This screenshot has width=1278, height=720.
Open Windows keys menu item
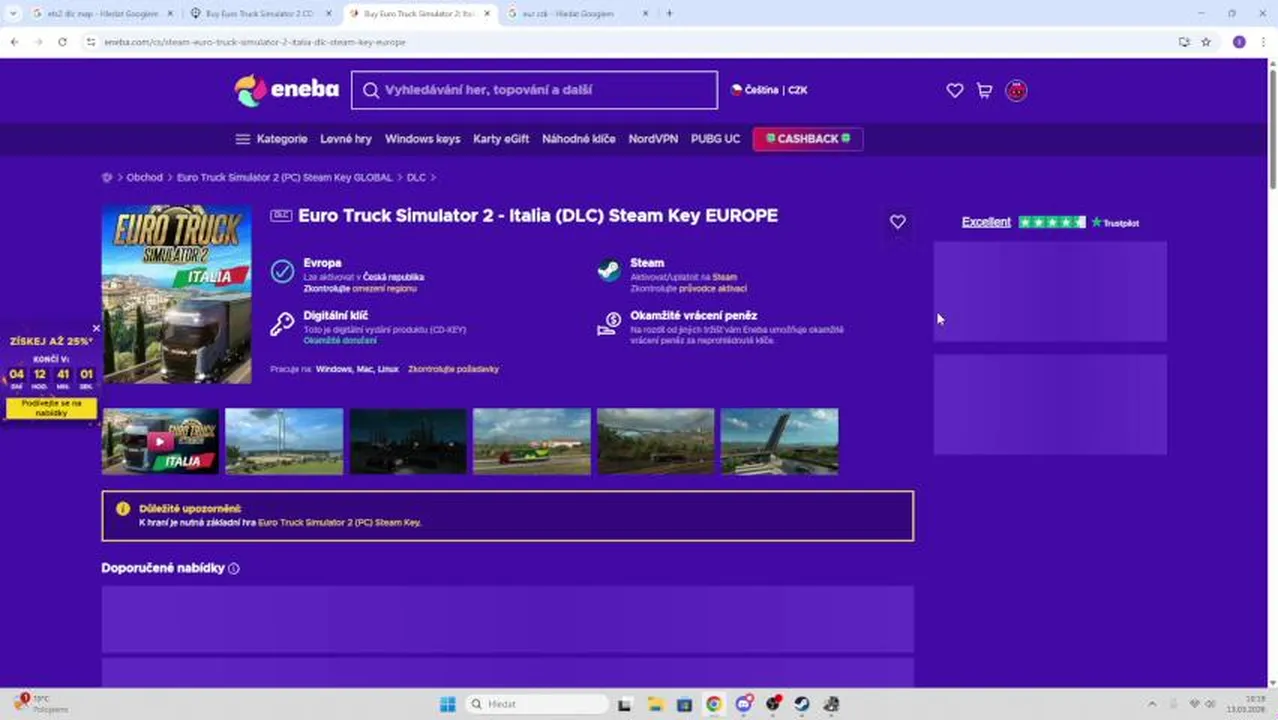coord(422,139)
